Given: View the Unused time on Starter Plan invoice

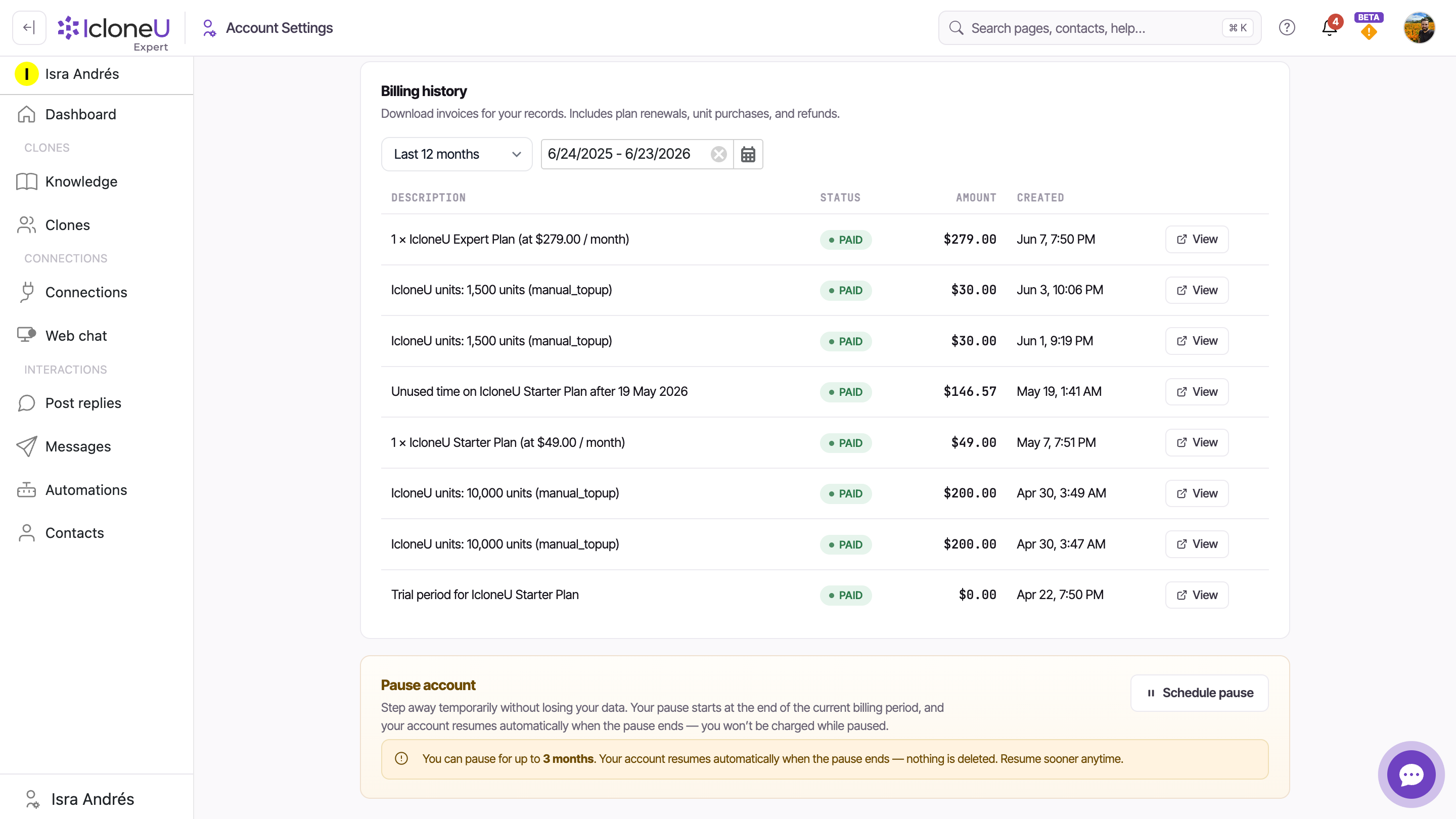Looking at the screenshot, I should tap(1197, 392).
